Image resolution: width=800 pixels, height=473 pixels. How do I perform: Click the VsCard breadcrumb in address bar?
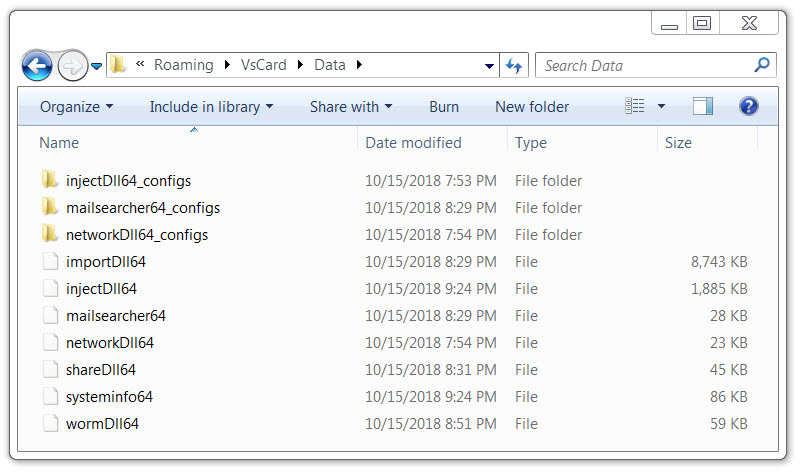pos(263,65)
